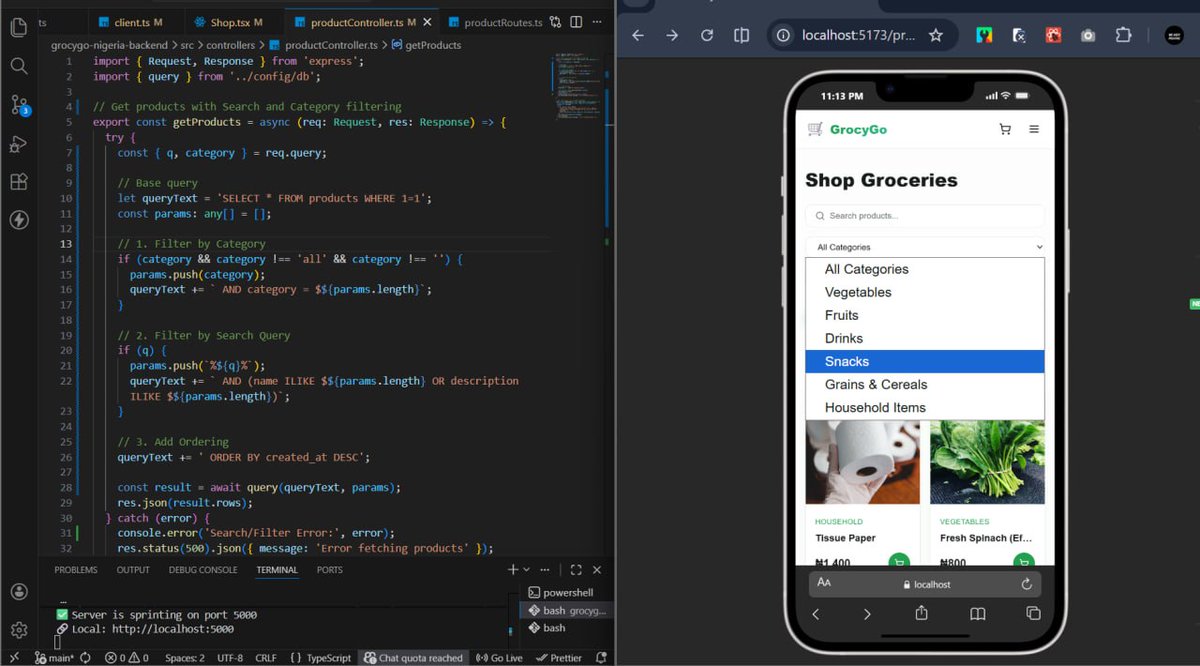Choose Household Items from category list
Screen dimensions: 1200x666
click(925, 407)
